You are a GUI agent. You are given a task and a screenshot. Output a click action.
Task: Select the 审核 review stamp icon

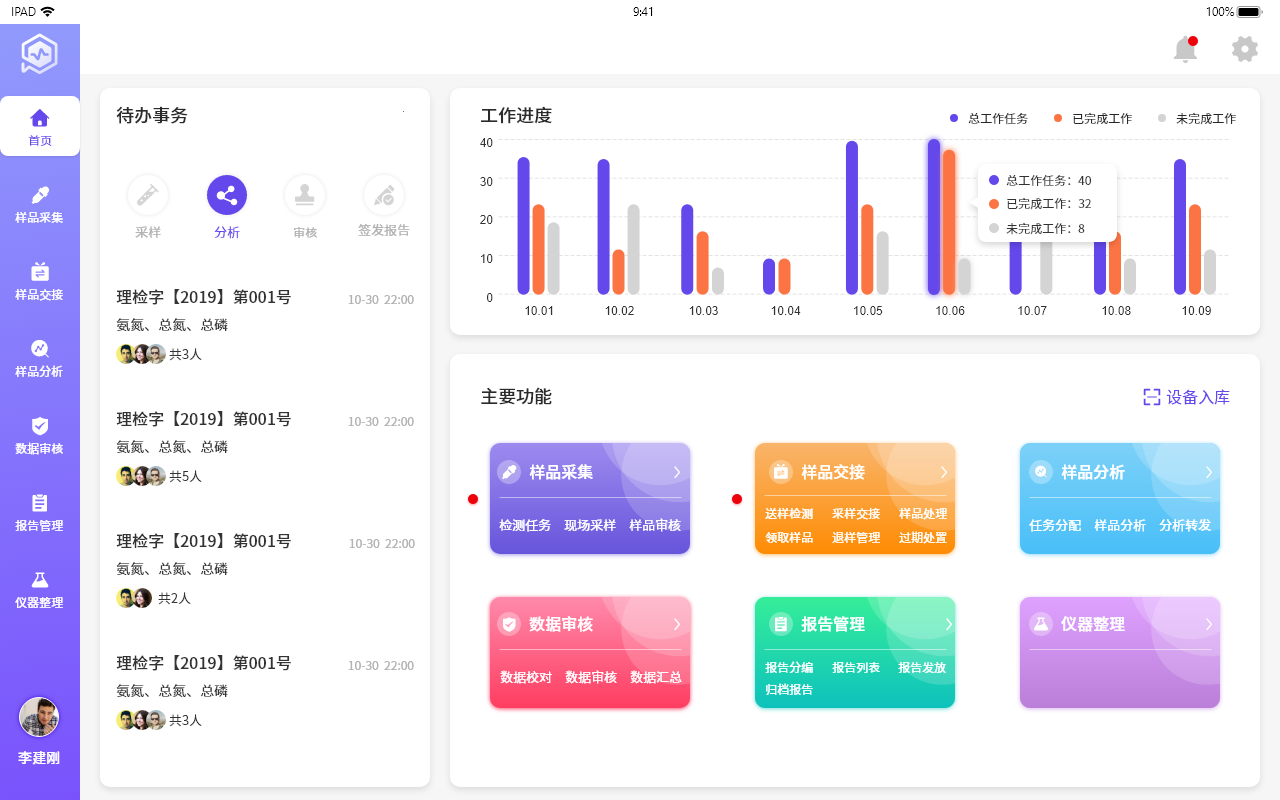tap(305, 196)
